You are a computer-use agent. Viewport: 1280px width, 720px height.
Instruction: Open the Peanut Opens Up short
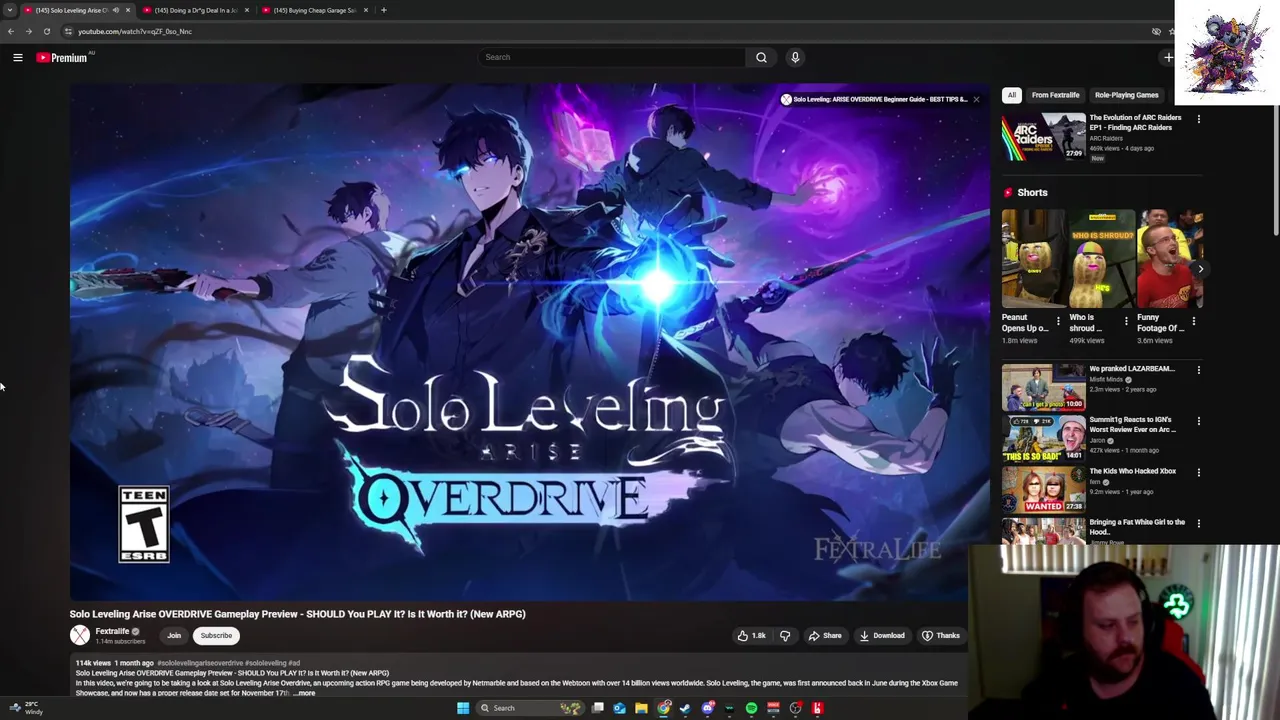(1033, 258)
